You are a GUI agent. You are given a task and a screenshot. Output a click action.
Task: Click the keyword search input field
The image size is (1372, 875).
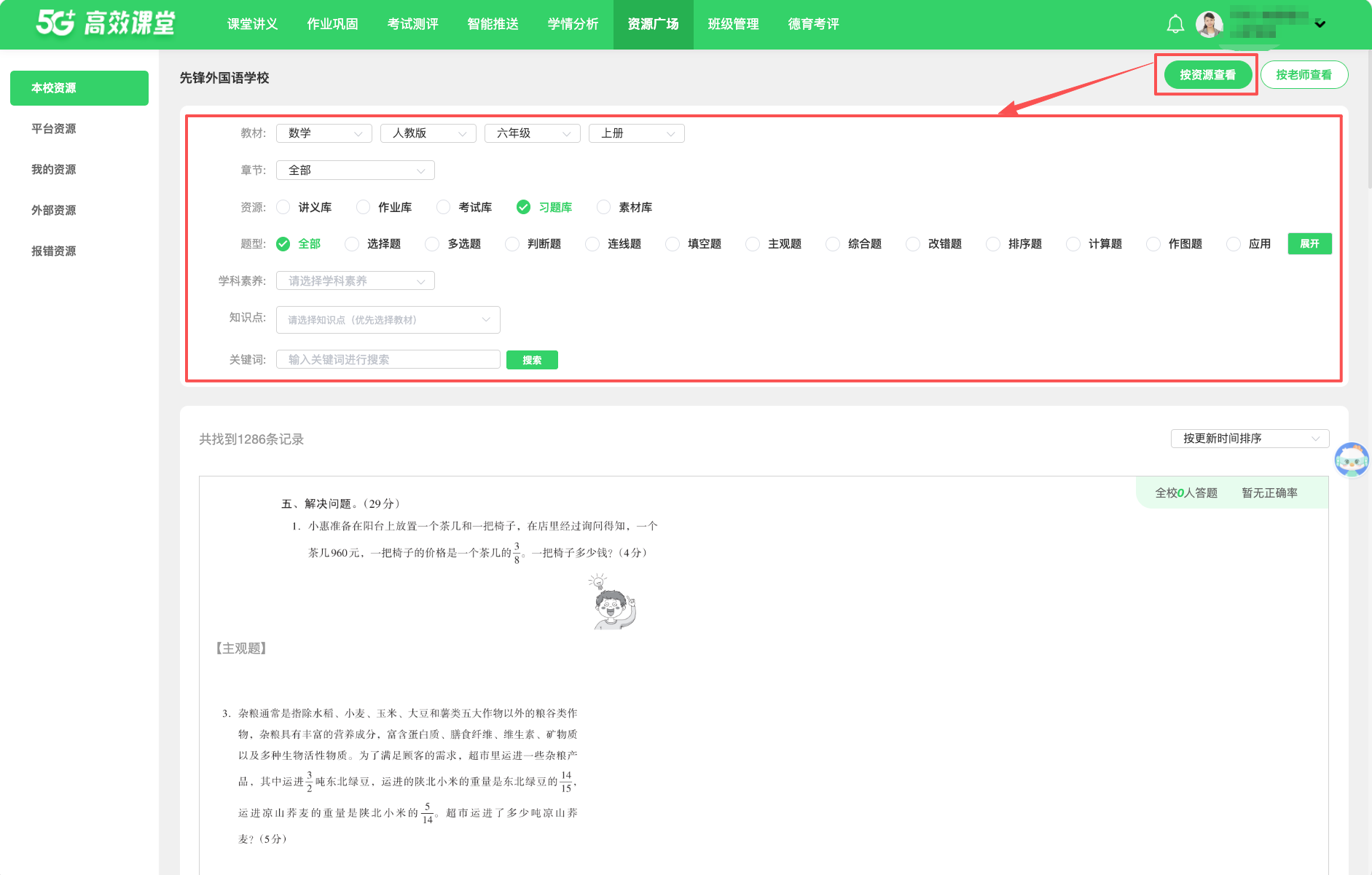pyautogui.click(x=388, y=360)
